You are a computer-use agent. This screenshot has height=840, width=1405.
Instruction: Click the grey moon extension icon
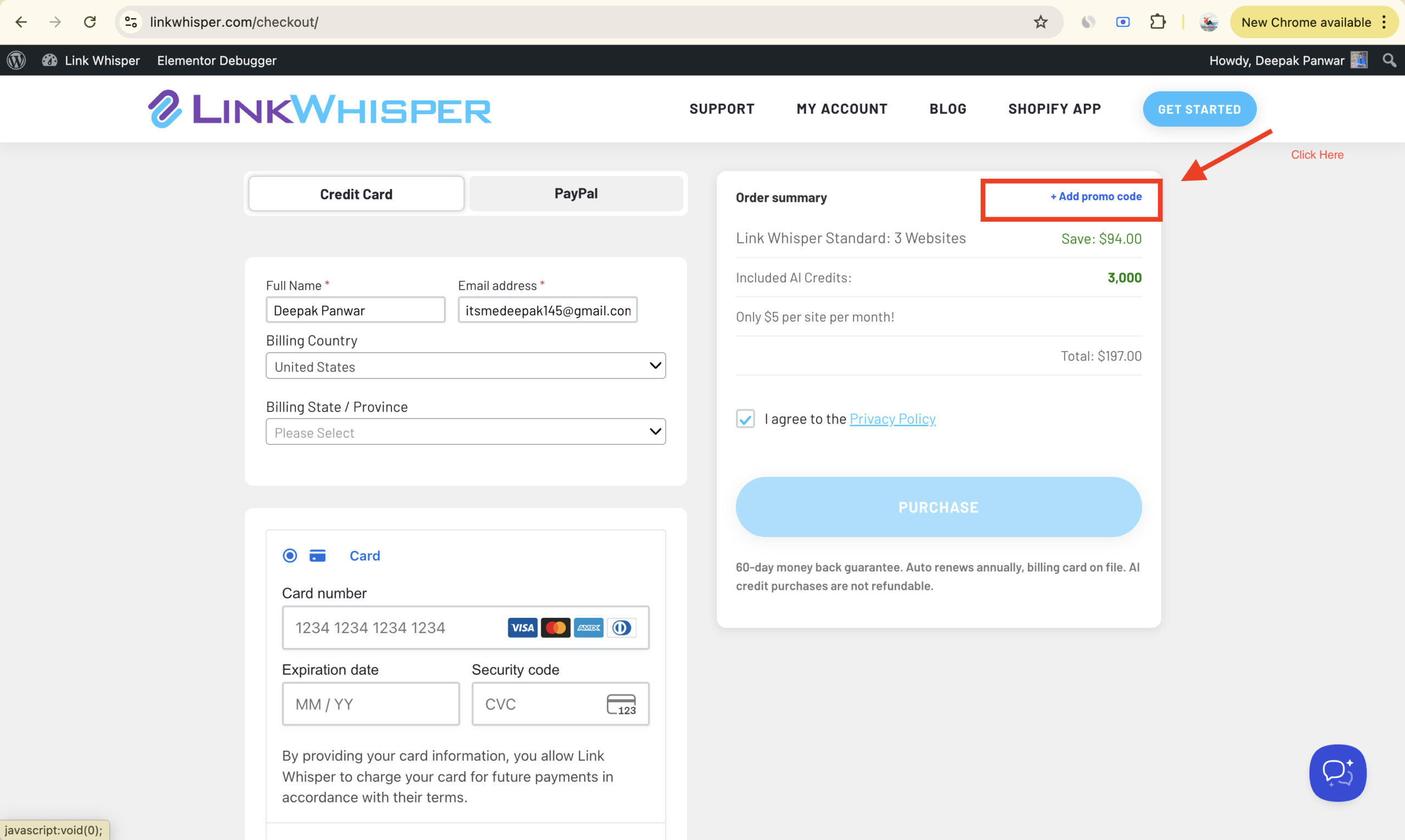pos(1088,22)
